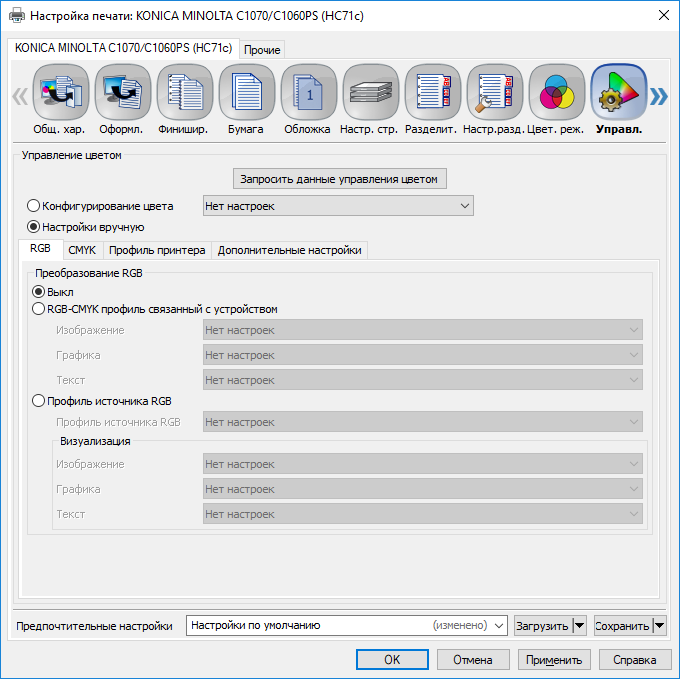Open Профиль источника RGB dropdown
The height and width of the screenshot is (679, 680).
[x=423, y=422]
